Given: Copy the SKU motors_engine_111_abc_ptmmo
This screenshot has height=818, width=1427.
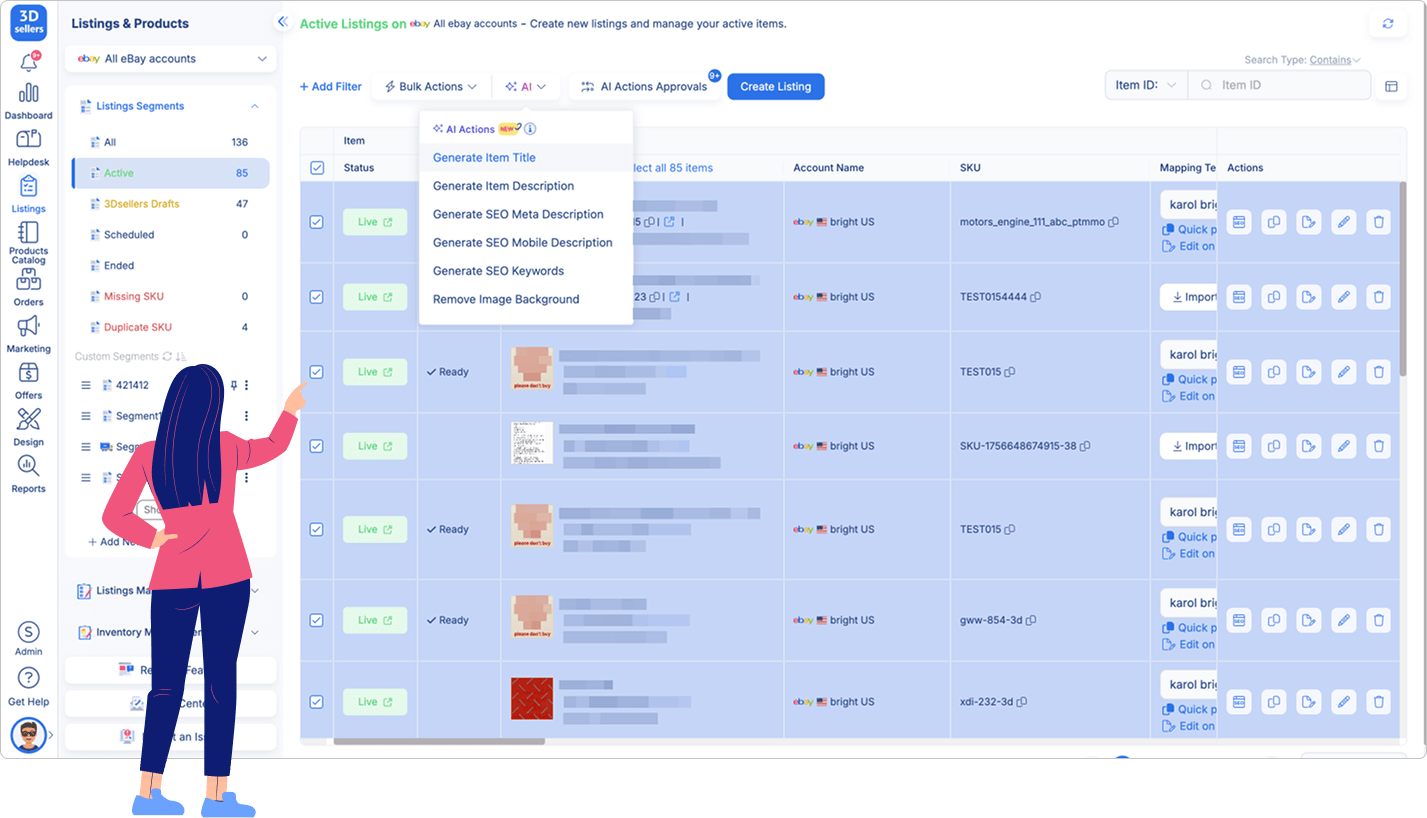Looking at the screenshot, I should pos(1113,222).
